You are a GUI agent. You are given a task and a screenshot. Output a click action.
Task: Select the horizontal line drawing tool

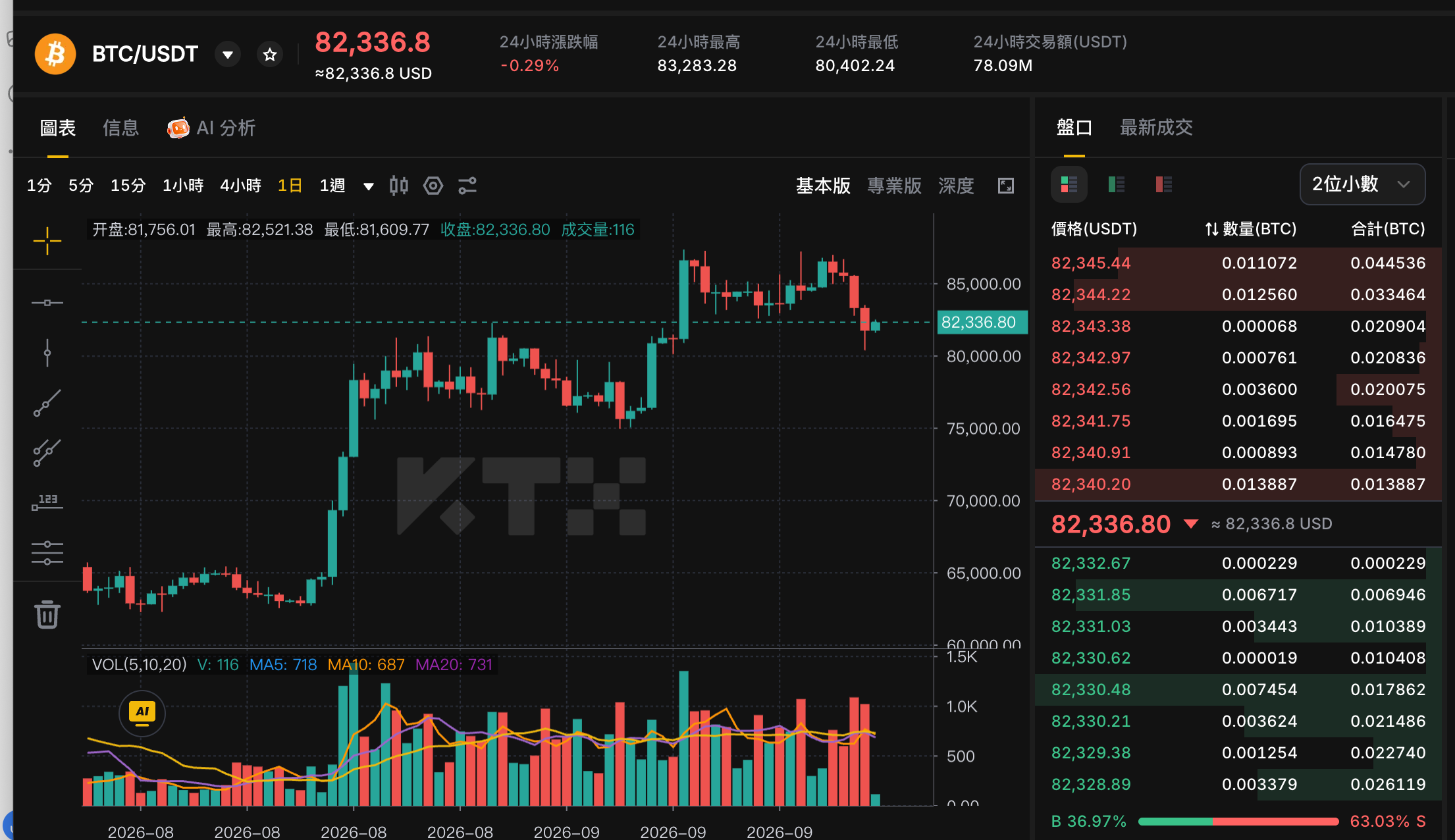(x=47, y=303)
